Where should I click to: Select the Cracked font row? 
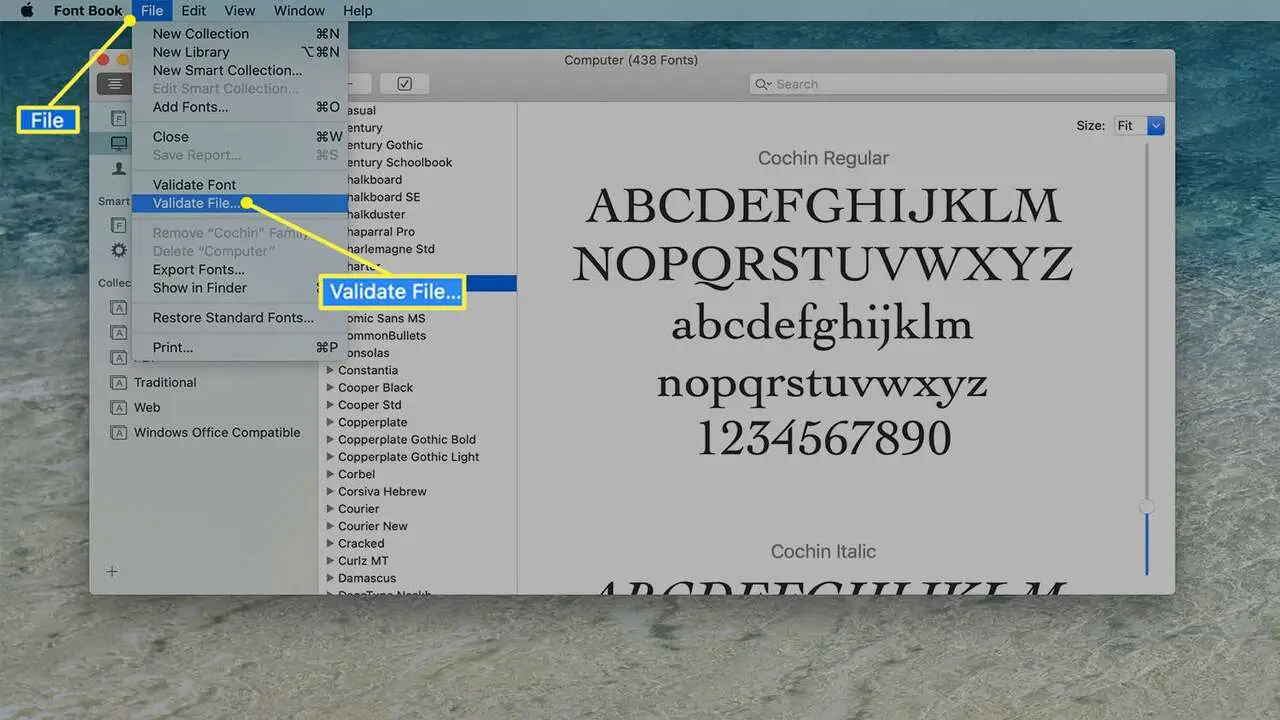418,543
